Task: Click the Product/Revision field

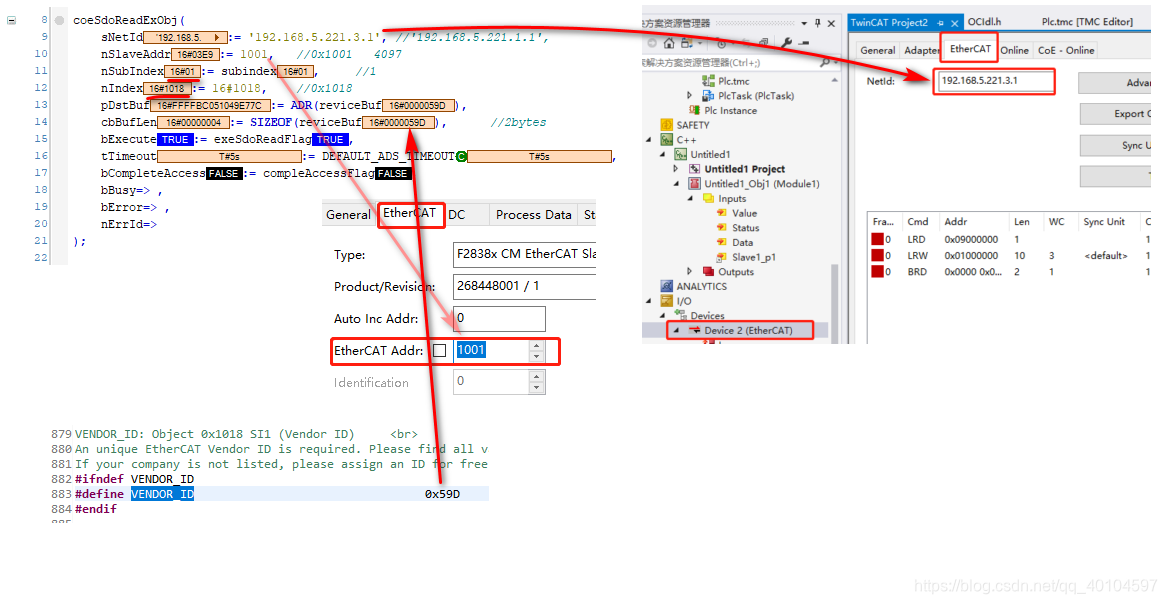Action: pos(524,286)
